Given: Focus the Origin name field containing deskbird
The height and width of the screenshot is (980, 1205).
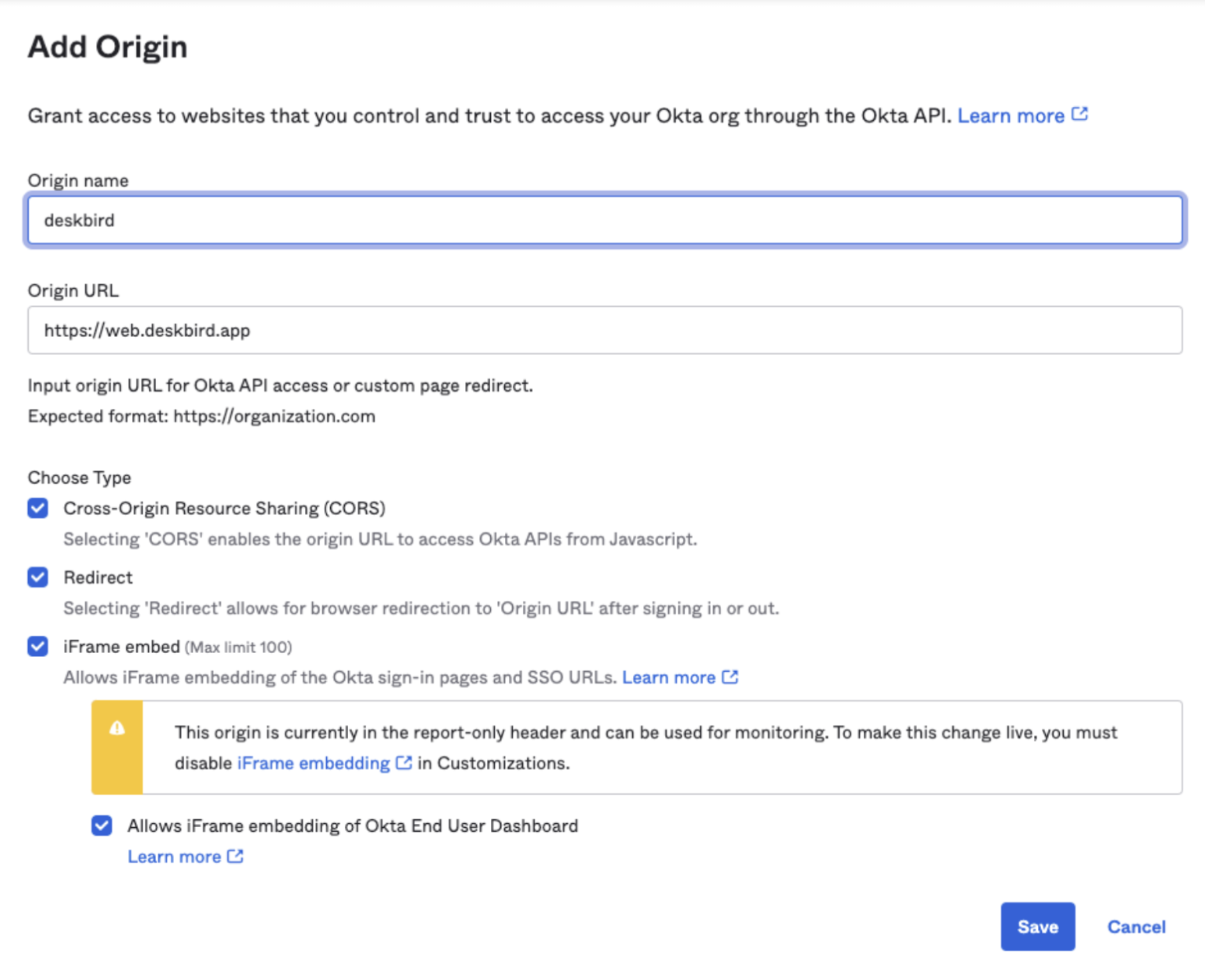Looking at the screenshot, I should click(605, 220).
